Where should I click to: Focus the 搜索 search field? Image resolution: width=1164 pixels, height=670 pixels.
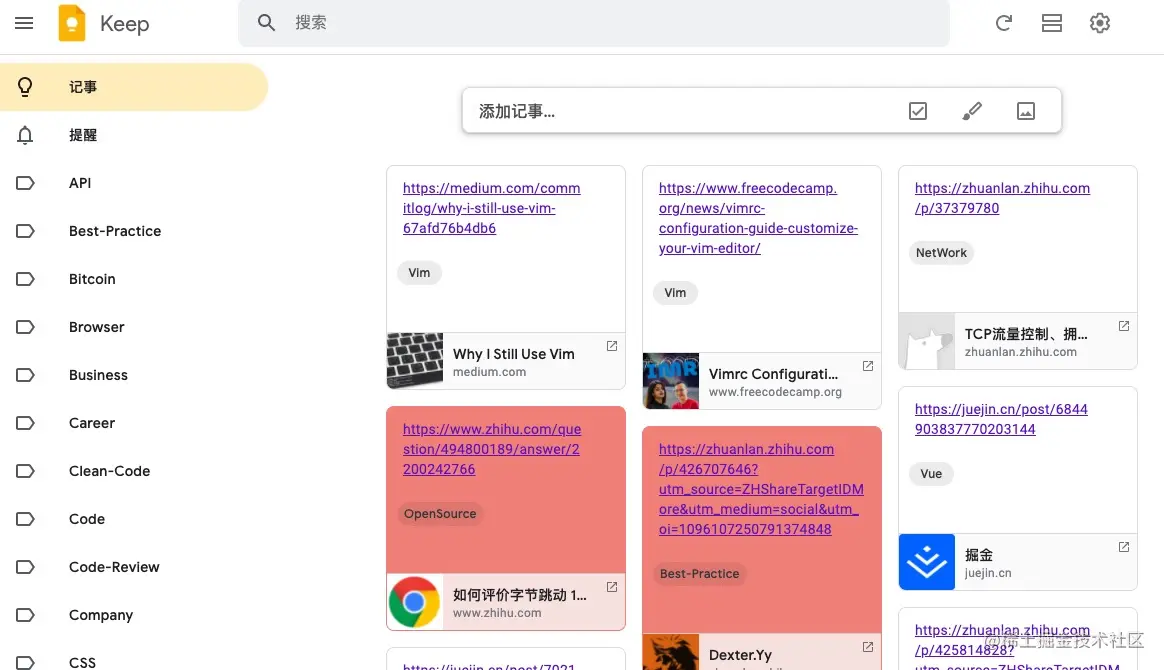594,23
